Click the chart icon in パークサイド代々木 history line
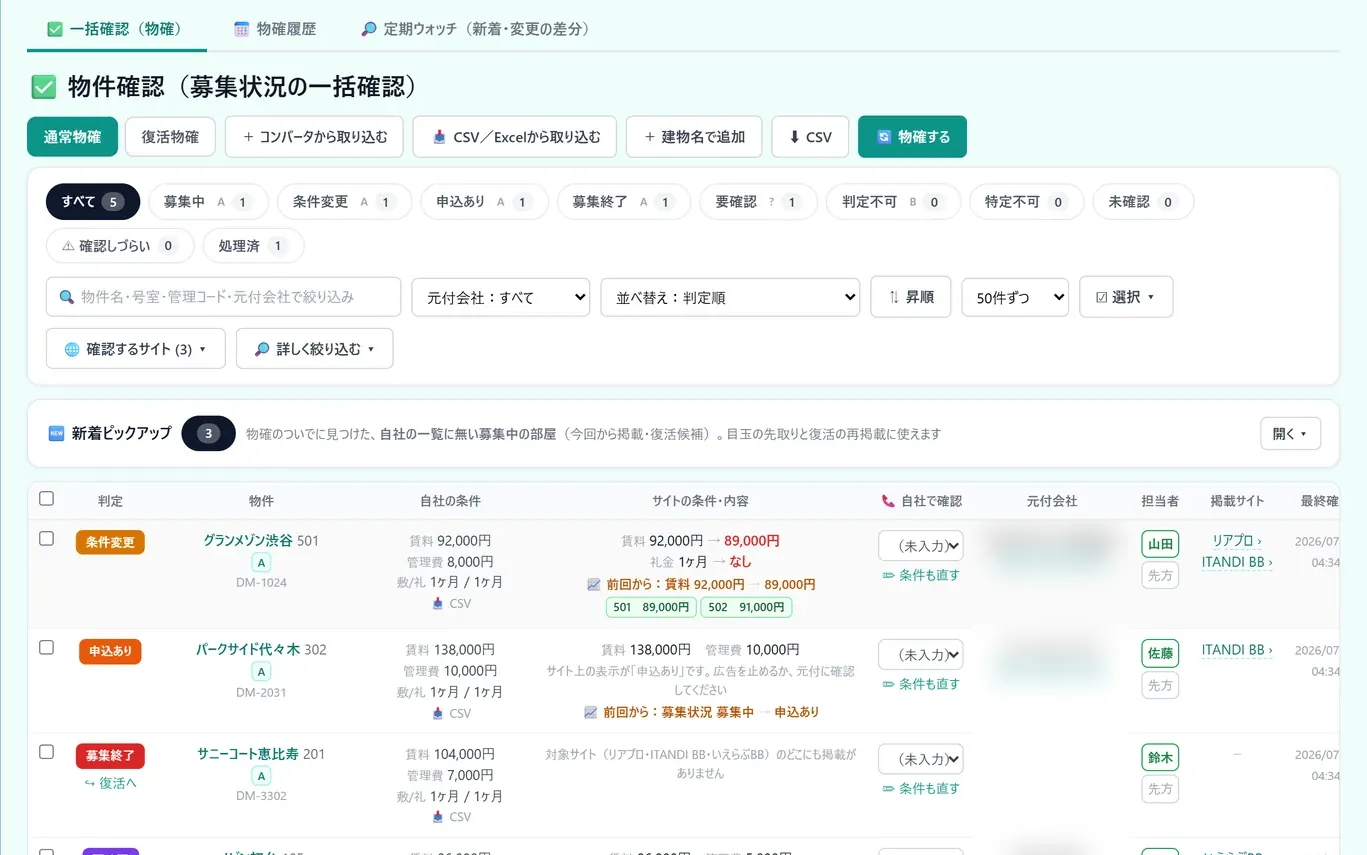The width and height of the screenshot is (1367, 855). [590, 712]
